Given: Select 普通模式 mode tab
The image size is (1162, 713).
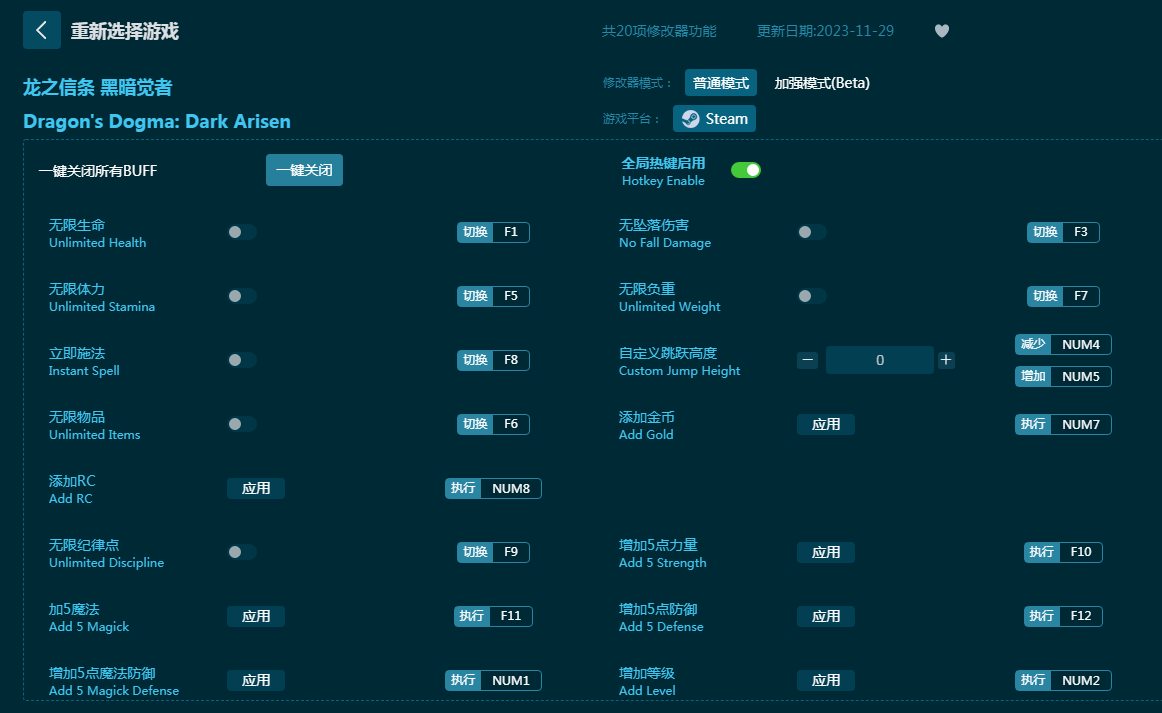Looking at the screenshot, I should (x=721, y=83).
